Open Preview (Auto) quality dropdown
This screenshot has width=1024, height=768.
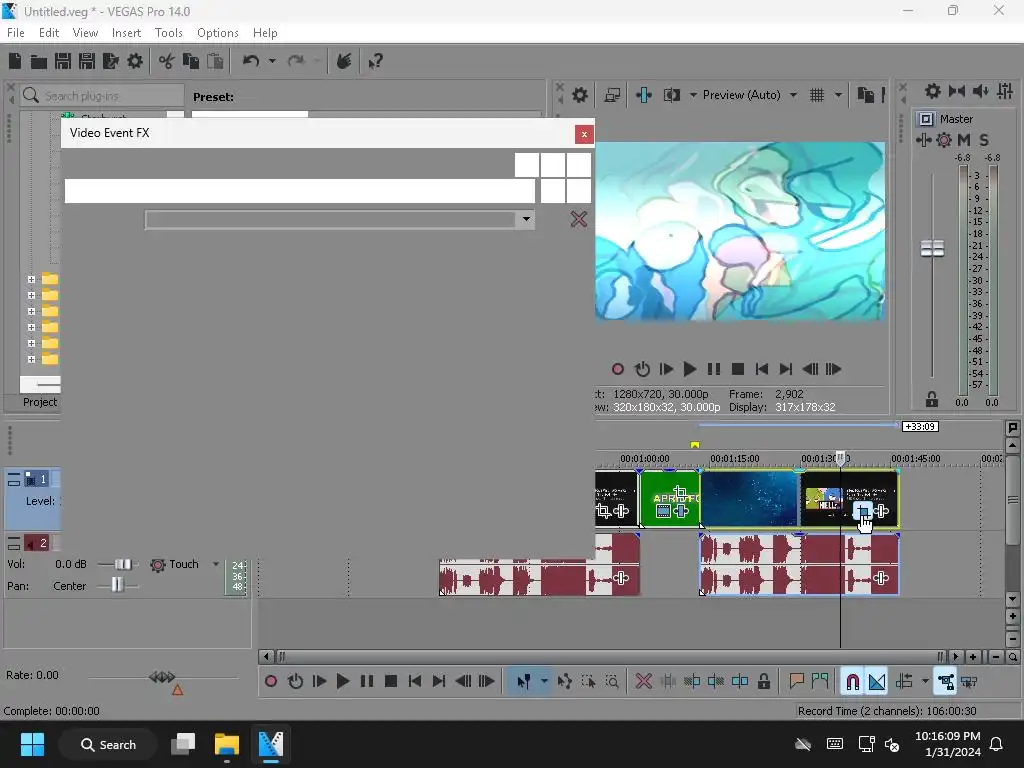pyautogui.click(x=793, y=95)
